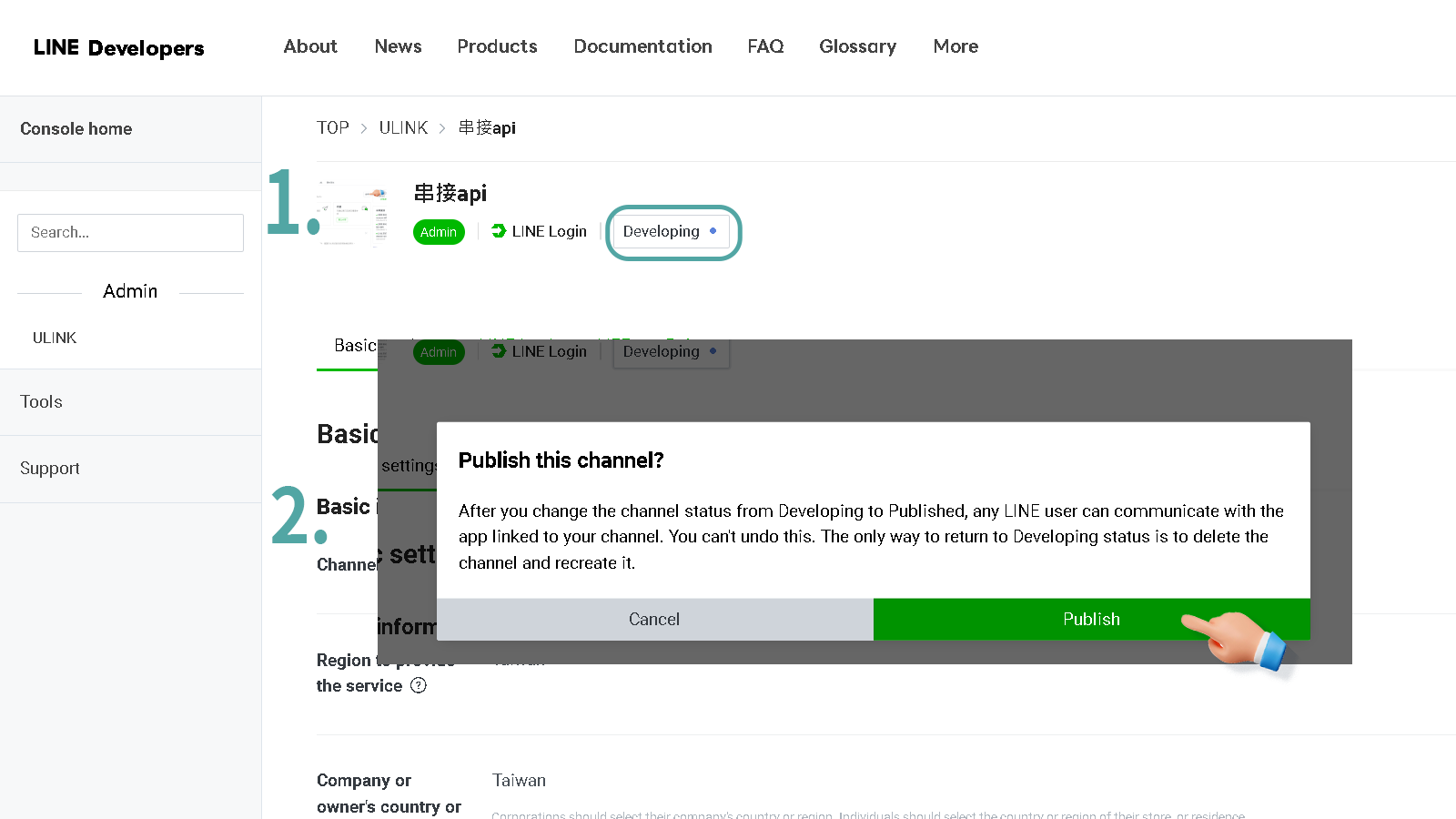
Task: Select ULINK provider in sidebar
Action: pyautogui.click(x=55, y=338)
